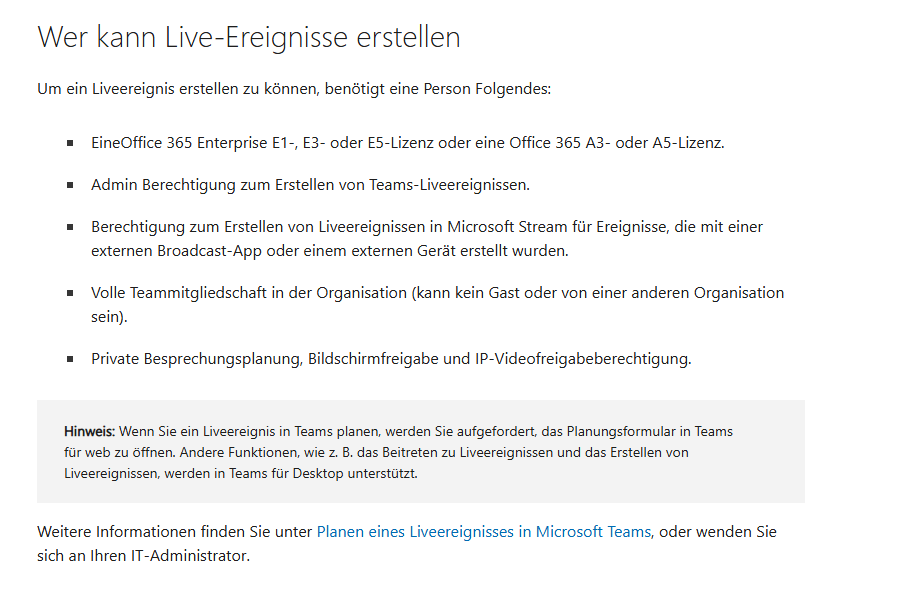Click the bold Hinweis: label in the note
The height and width of the screenshot is (599, 920).
coord(89,431)
